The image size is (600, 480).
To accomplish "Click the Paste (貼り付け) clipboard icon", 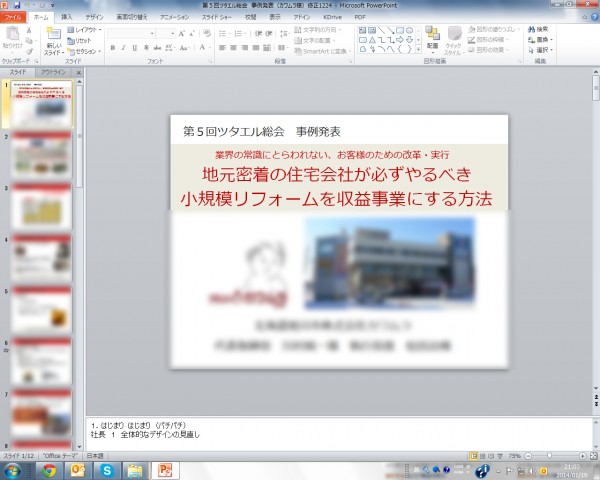I will (x=12, y=34).
